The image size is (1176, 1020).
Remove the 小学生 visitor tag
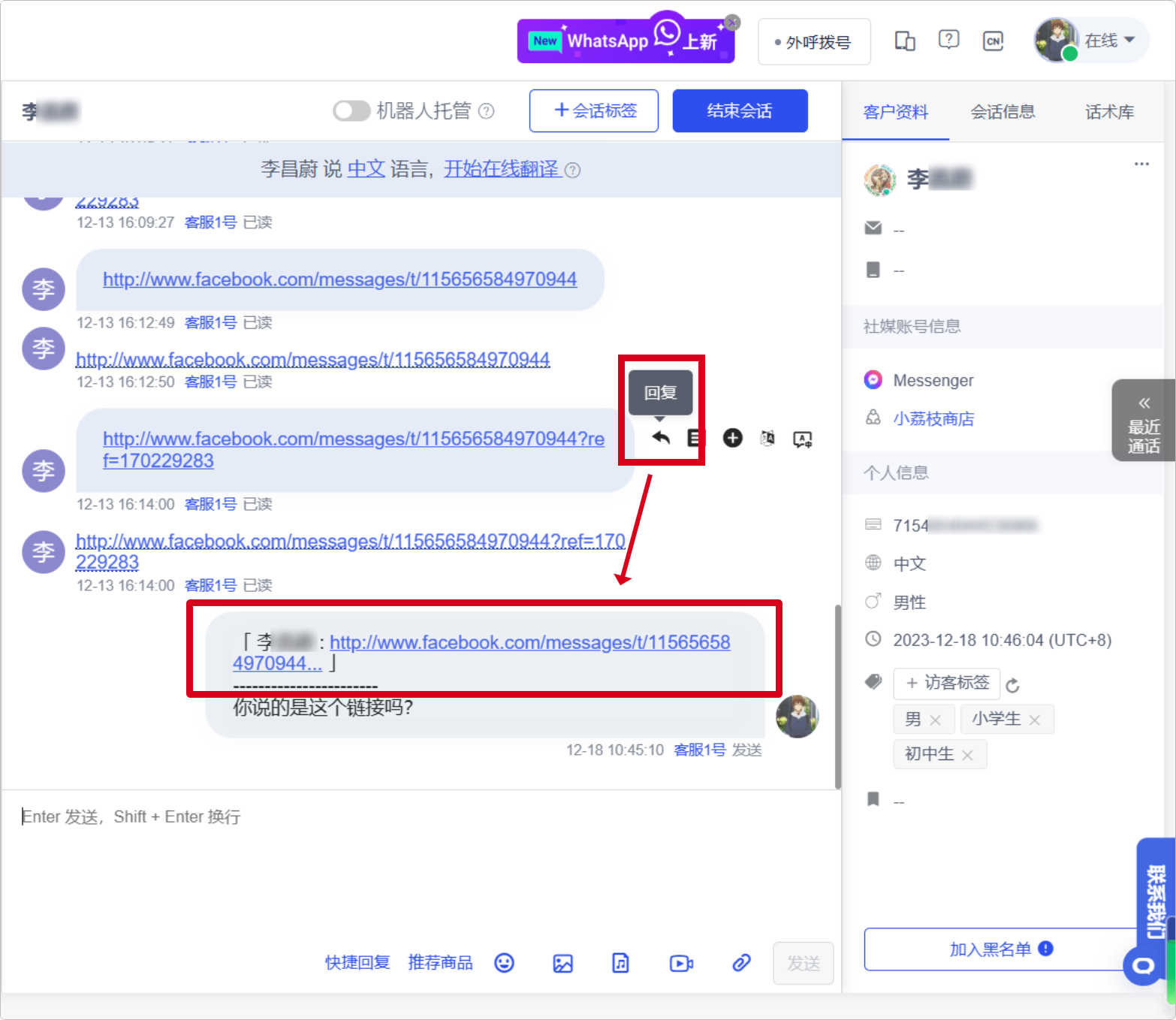[1035, 720]
